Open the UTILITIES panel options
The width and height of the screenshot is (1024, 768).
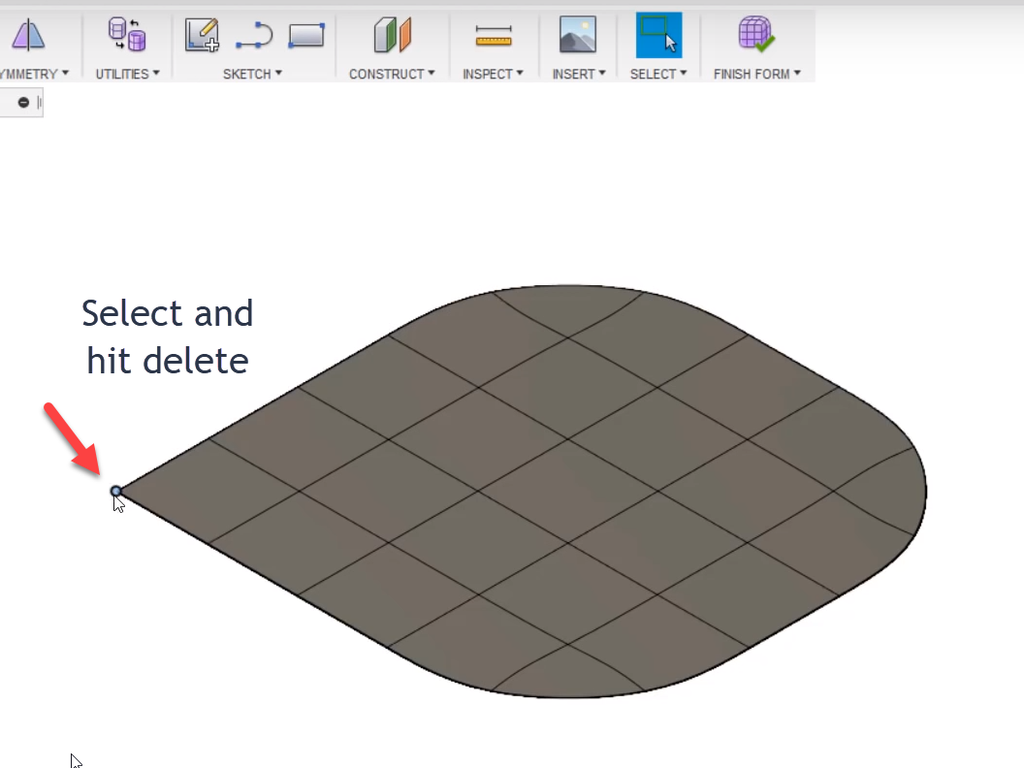(x=127, y=73)
